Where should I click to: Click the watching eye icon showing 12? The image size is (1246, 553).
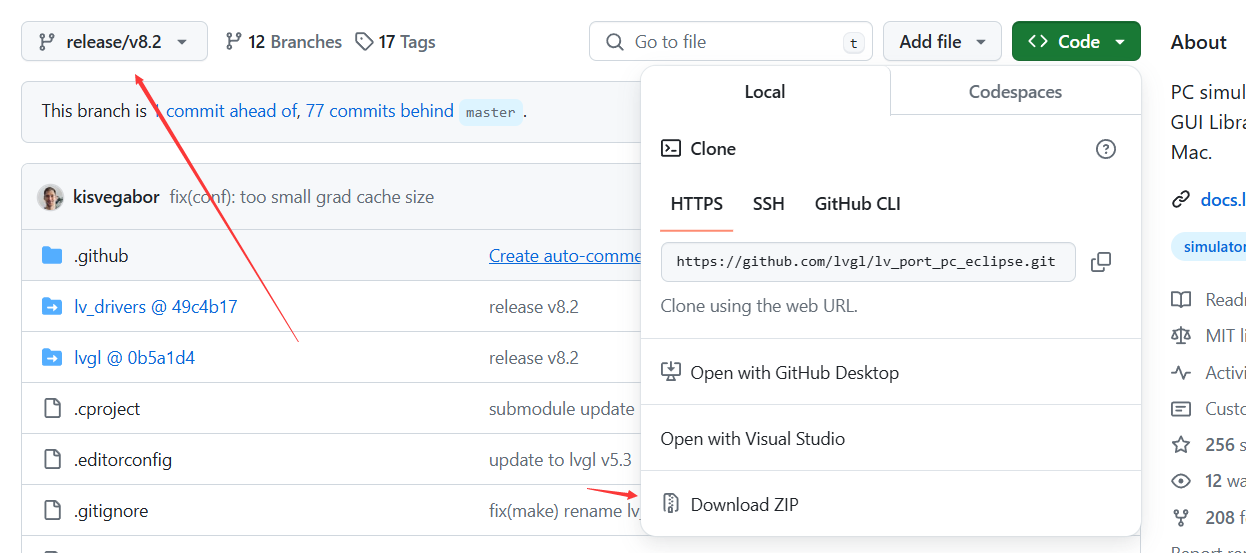(1181, 481)
